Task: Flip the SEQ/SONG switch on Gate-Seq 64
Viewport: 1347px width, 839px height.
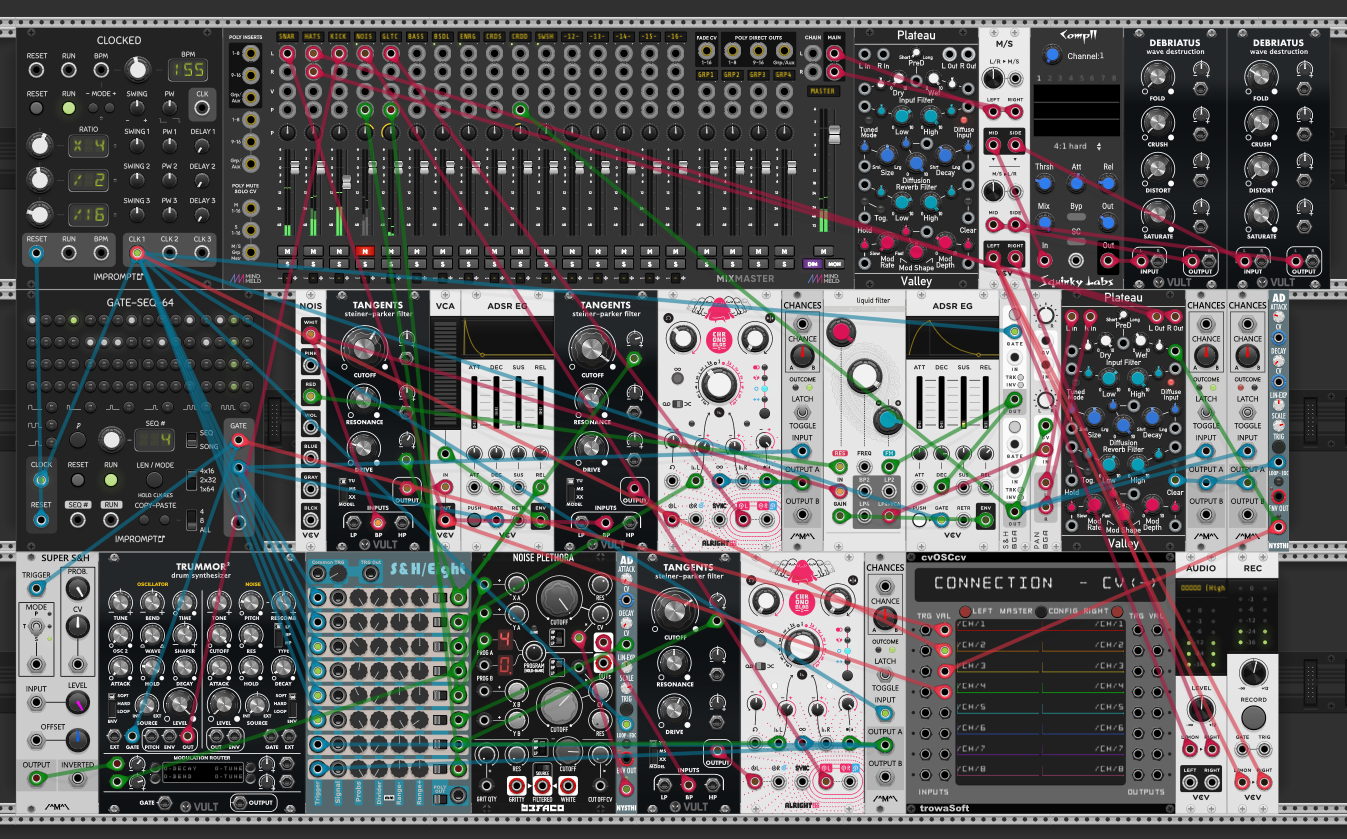Action: pyautogui.click(x=192, y=440)
